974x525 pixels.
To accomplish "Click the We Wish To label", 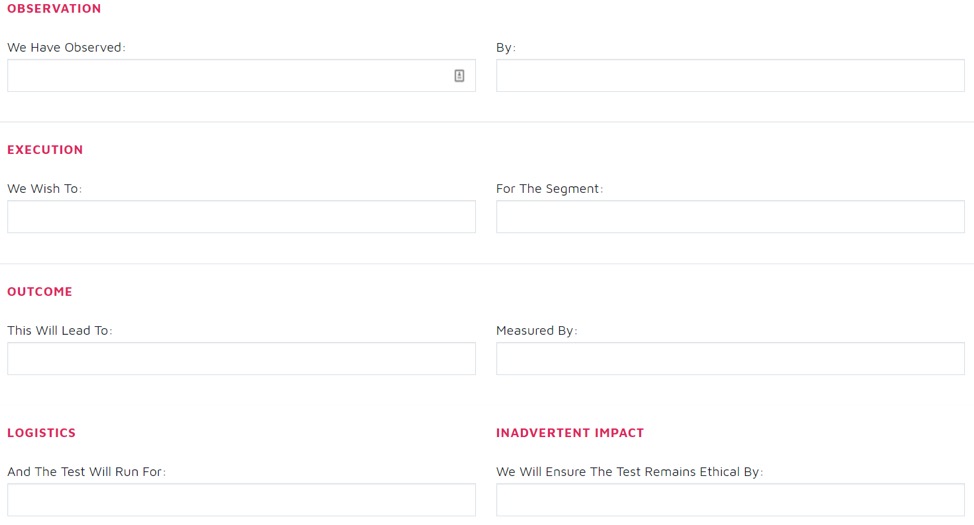I will [45, 189].
